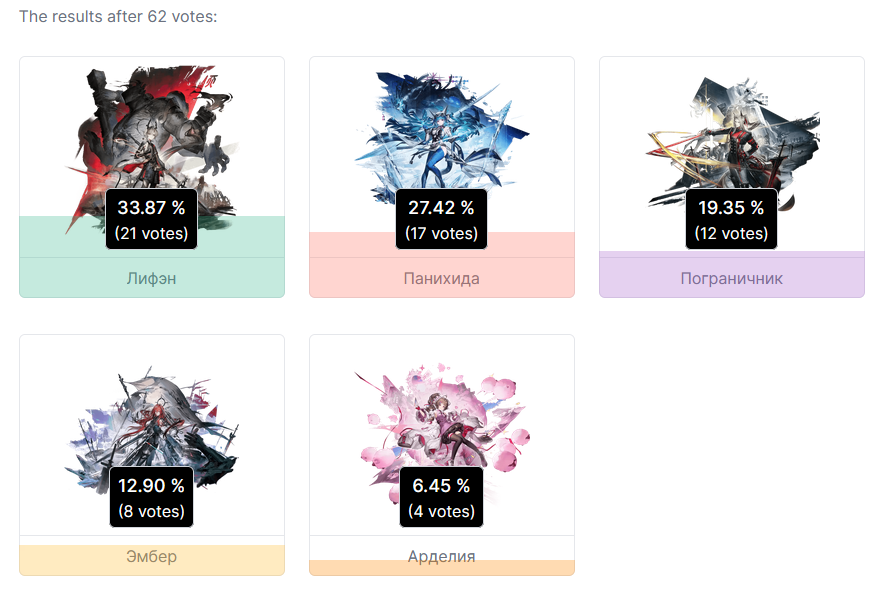Click the Пограничник name label
The height and width of the screenshot is (592, 876).
click(731, 278)
